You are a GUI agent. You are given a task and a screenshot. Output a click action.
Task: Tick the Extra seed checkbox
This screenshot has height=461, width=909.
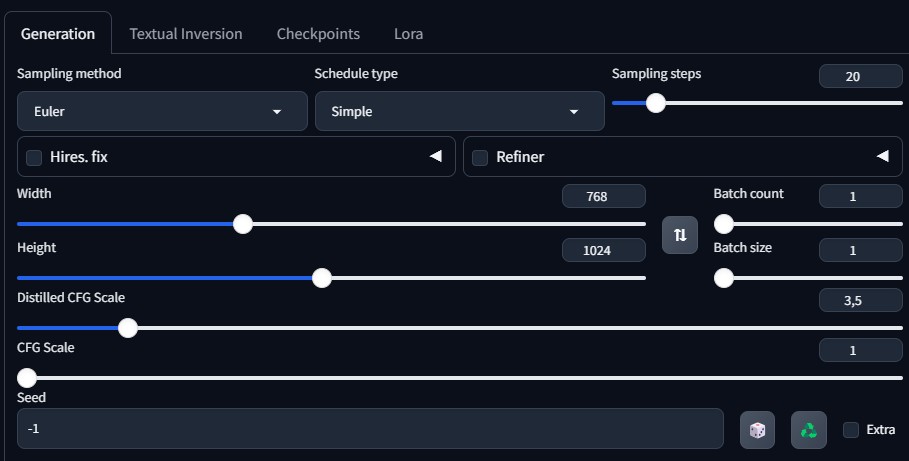coord(850,430)
